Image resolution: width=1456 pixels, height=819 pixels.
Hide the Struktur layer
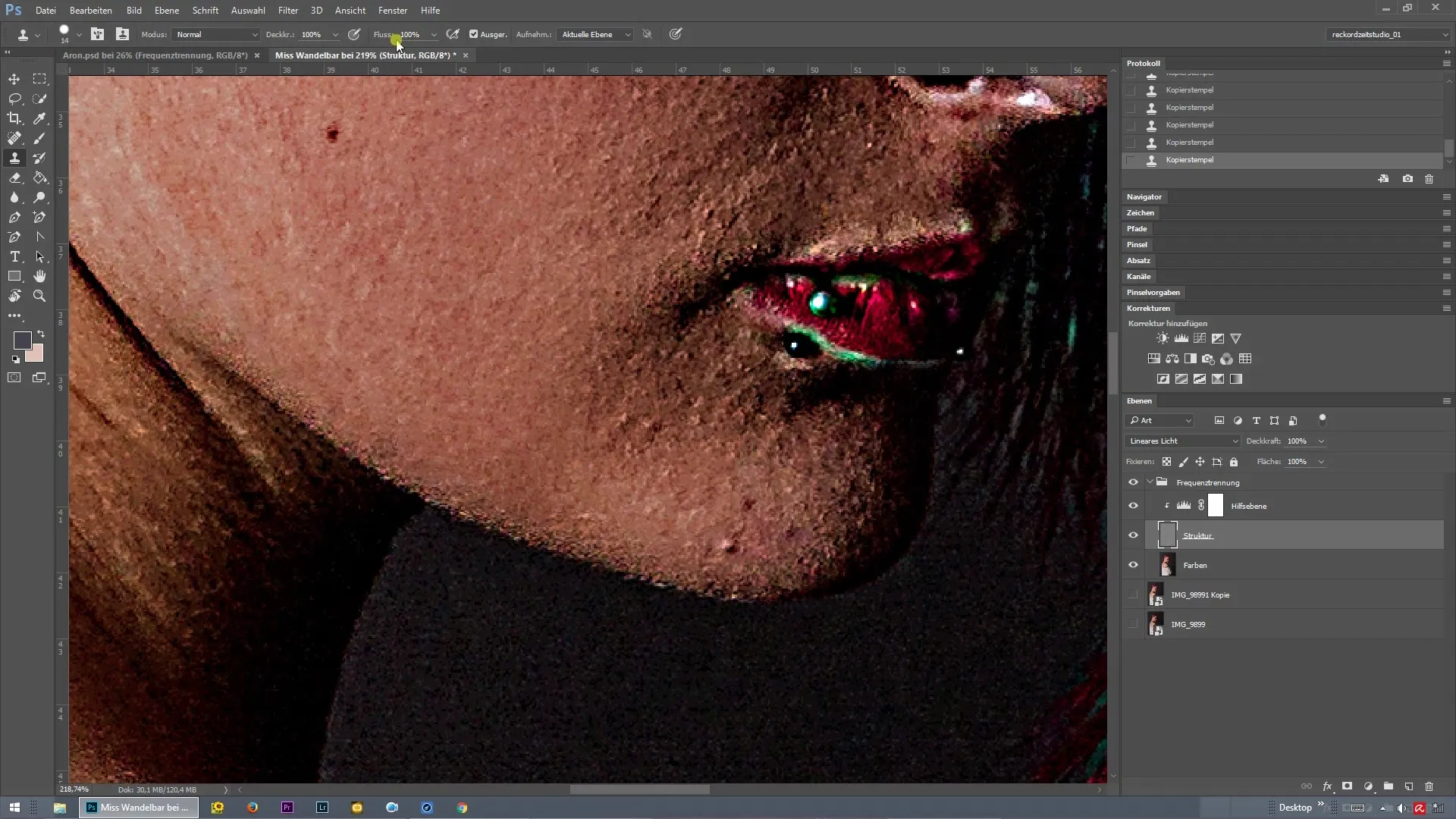1133,535
